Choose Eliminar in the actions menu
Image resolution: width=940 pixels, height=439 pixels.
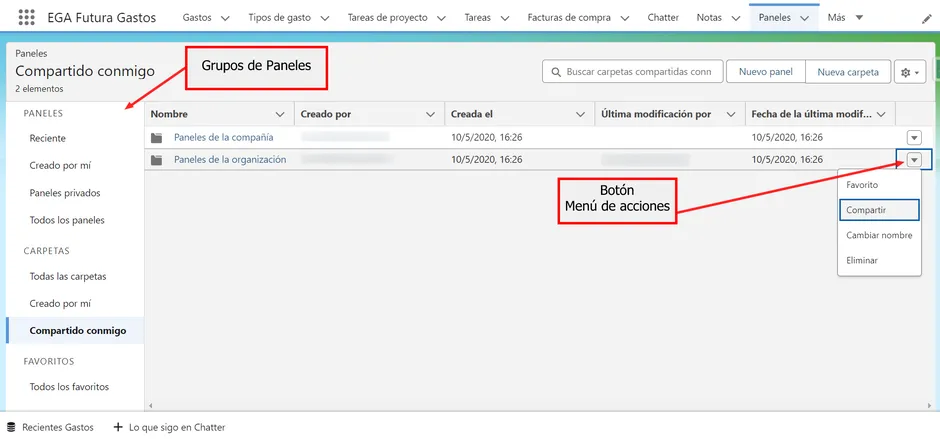pyautogui.click(x=879, y=260)
